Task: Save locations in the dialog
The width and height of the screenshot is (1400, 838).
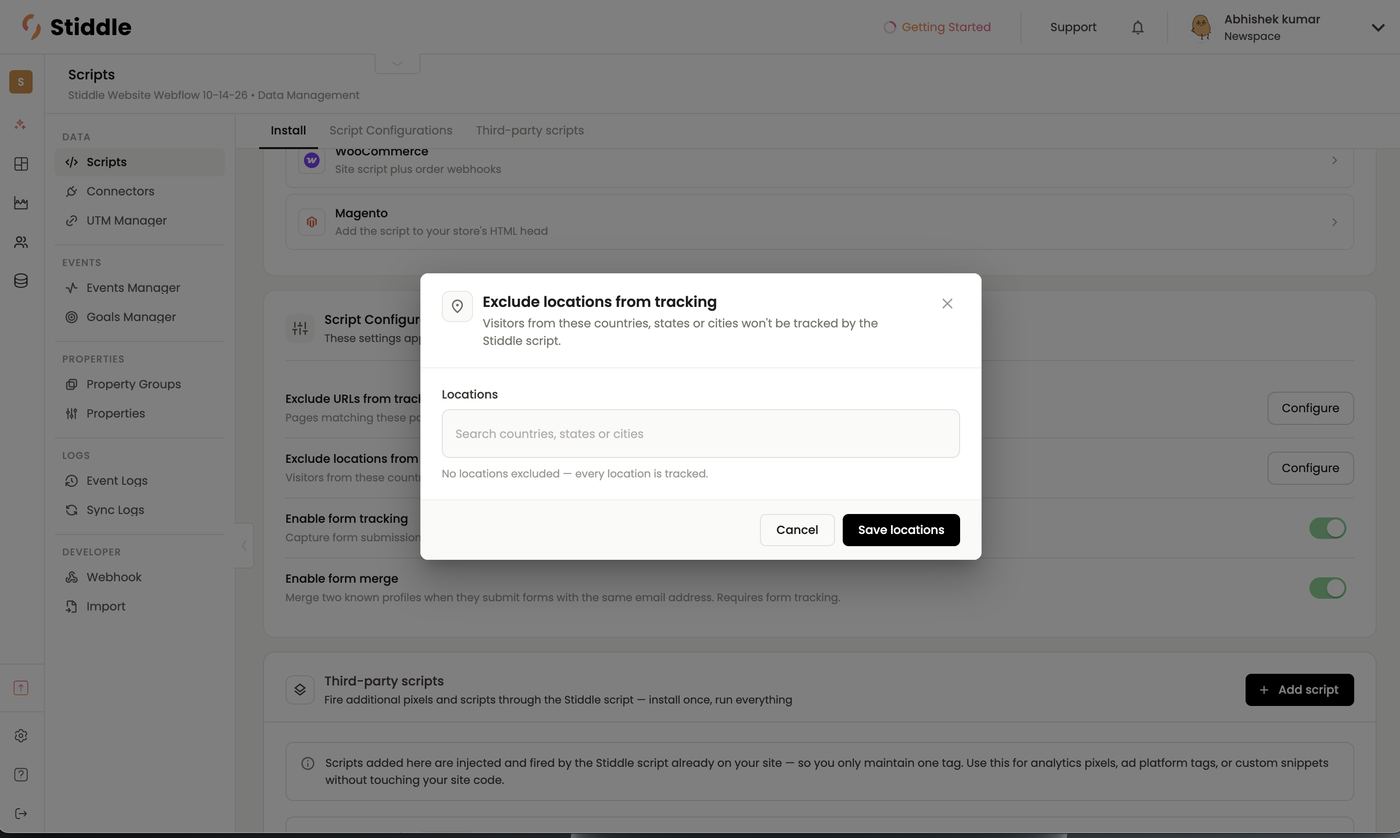Action: (x=901, y=530)
